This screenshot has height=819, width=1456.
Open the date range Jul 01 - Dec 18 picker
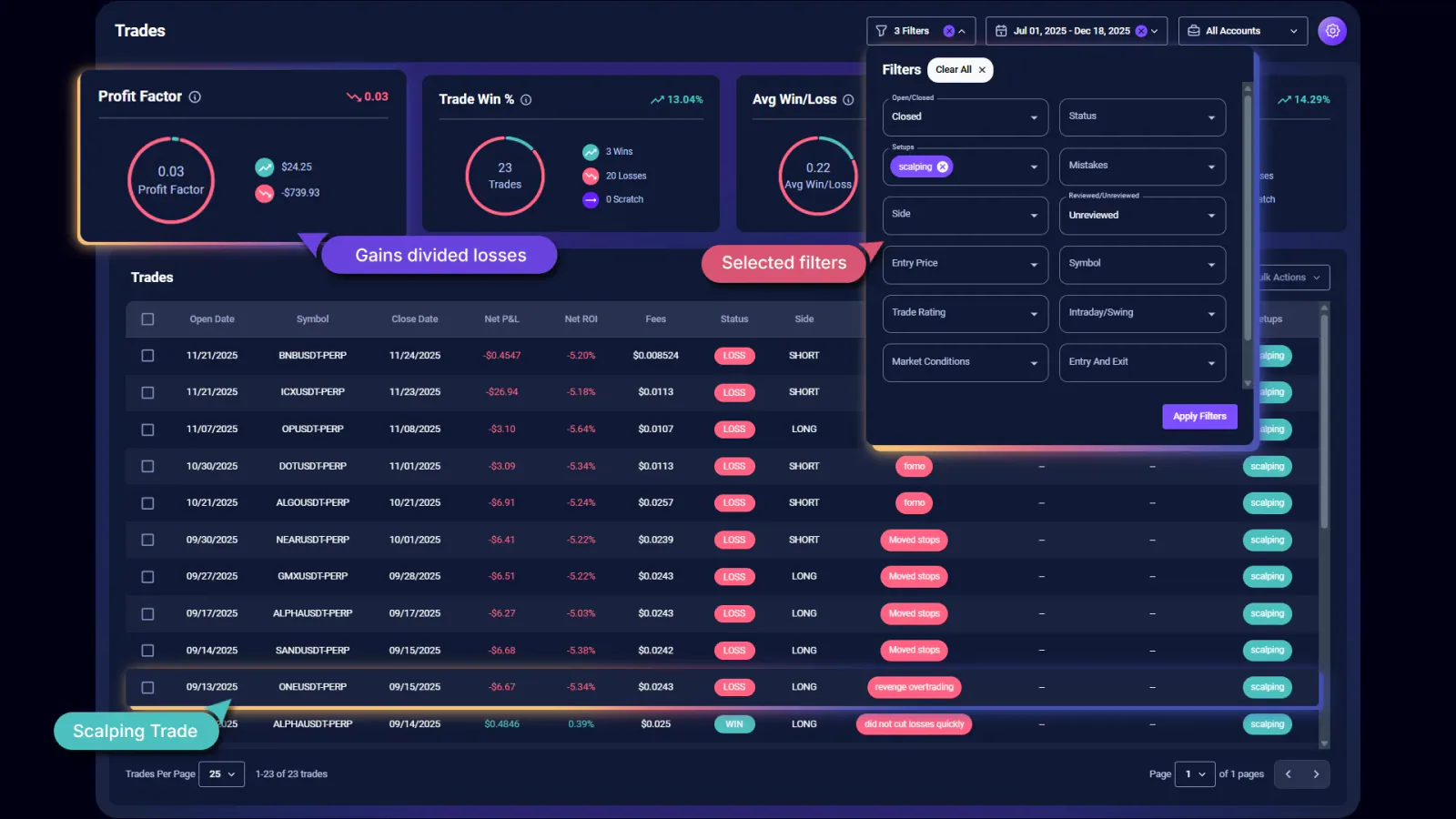pyautogui.click(x=1077, y=31)
